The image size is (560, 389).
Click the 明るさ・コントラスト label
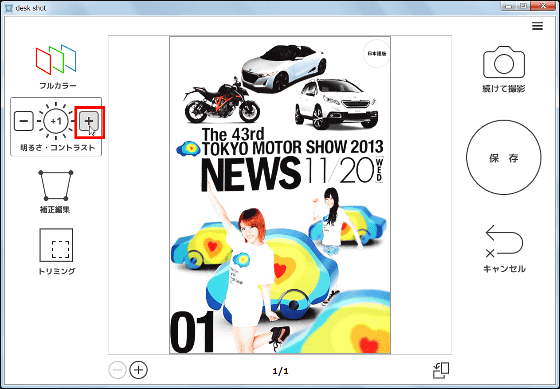click(x=58, y=148)
